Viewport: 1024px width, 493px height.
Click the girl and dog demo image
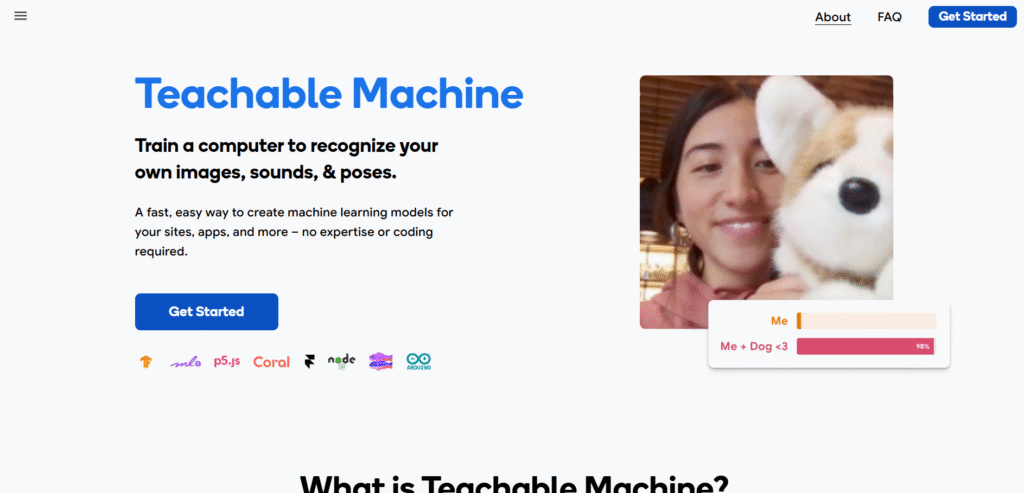766,202
